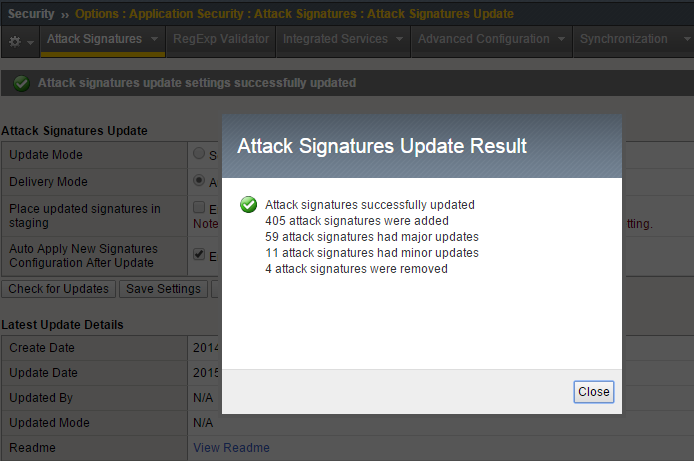Enable placing updated signatures in staging
694x461 pixels.
click(199, 208)
